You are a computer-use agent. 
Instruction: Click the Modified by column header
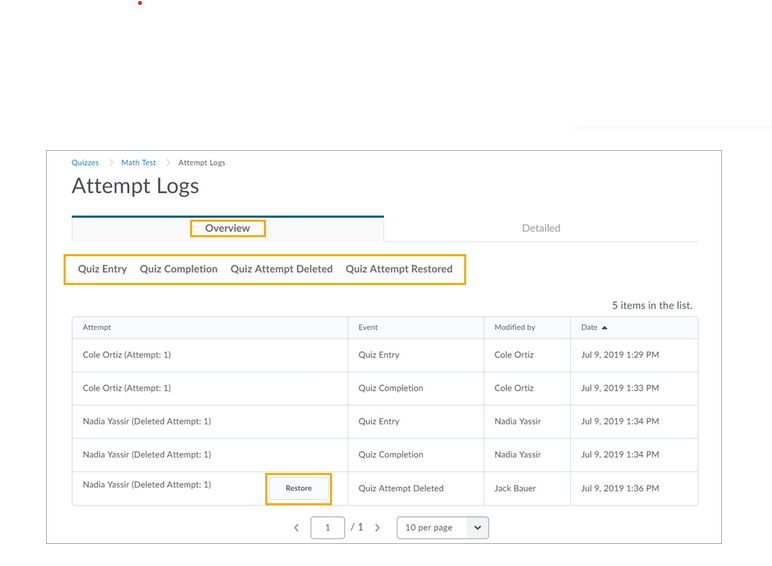[515, 327]
